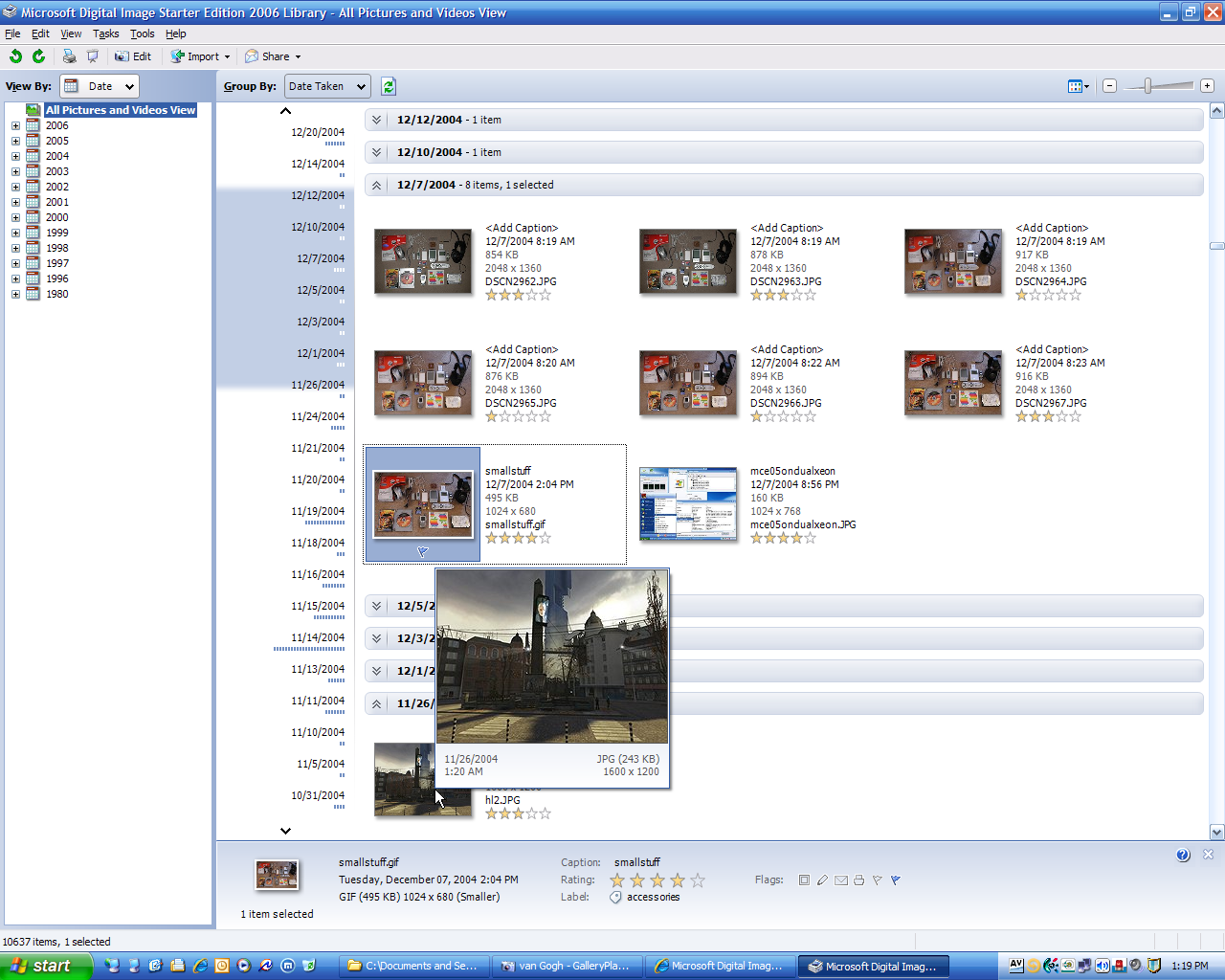Expand the 2004 tree node

point(15,156)
